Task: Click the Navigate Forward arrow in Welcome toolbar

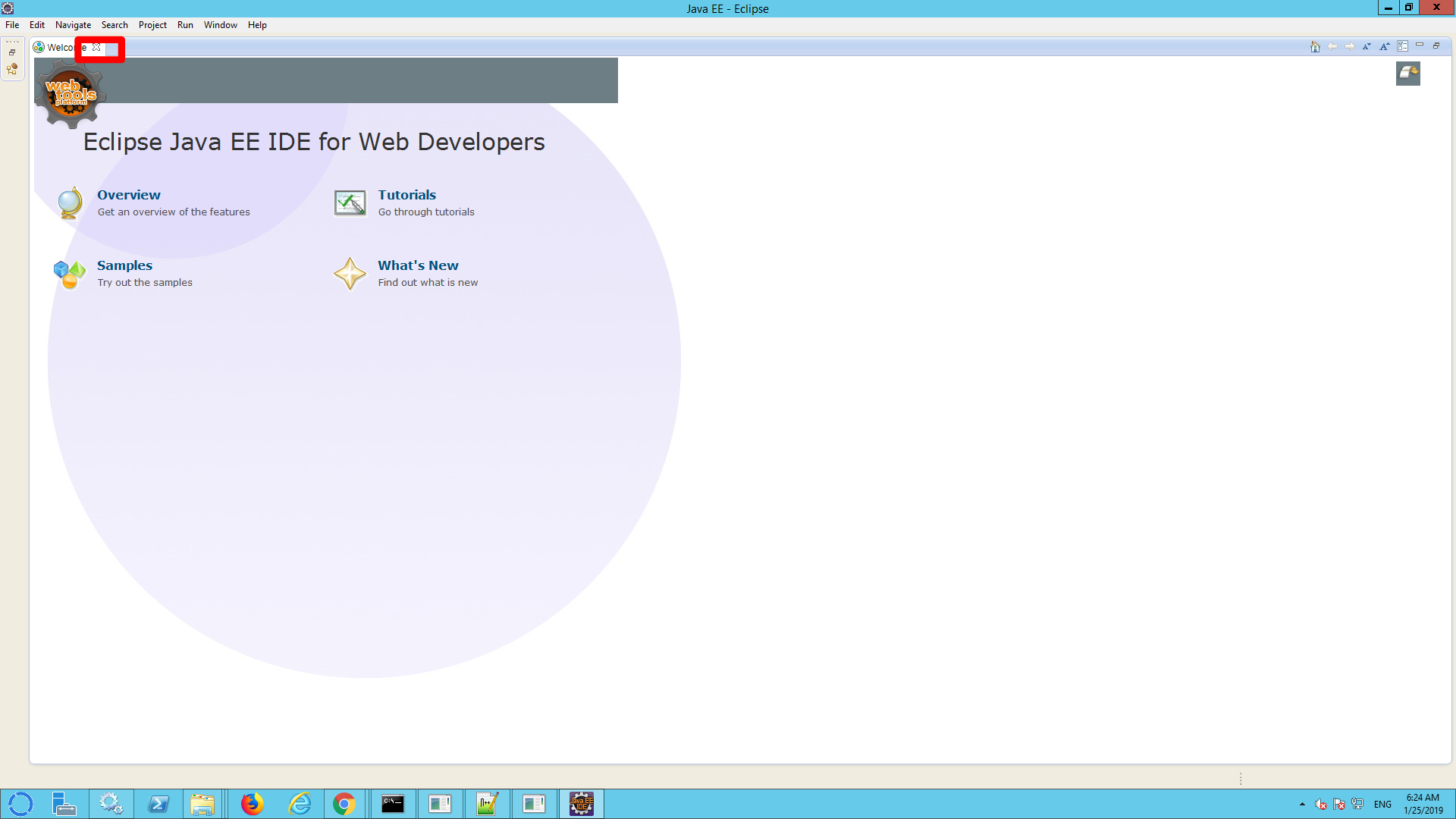Action: click(1350, 47)
